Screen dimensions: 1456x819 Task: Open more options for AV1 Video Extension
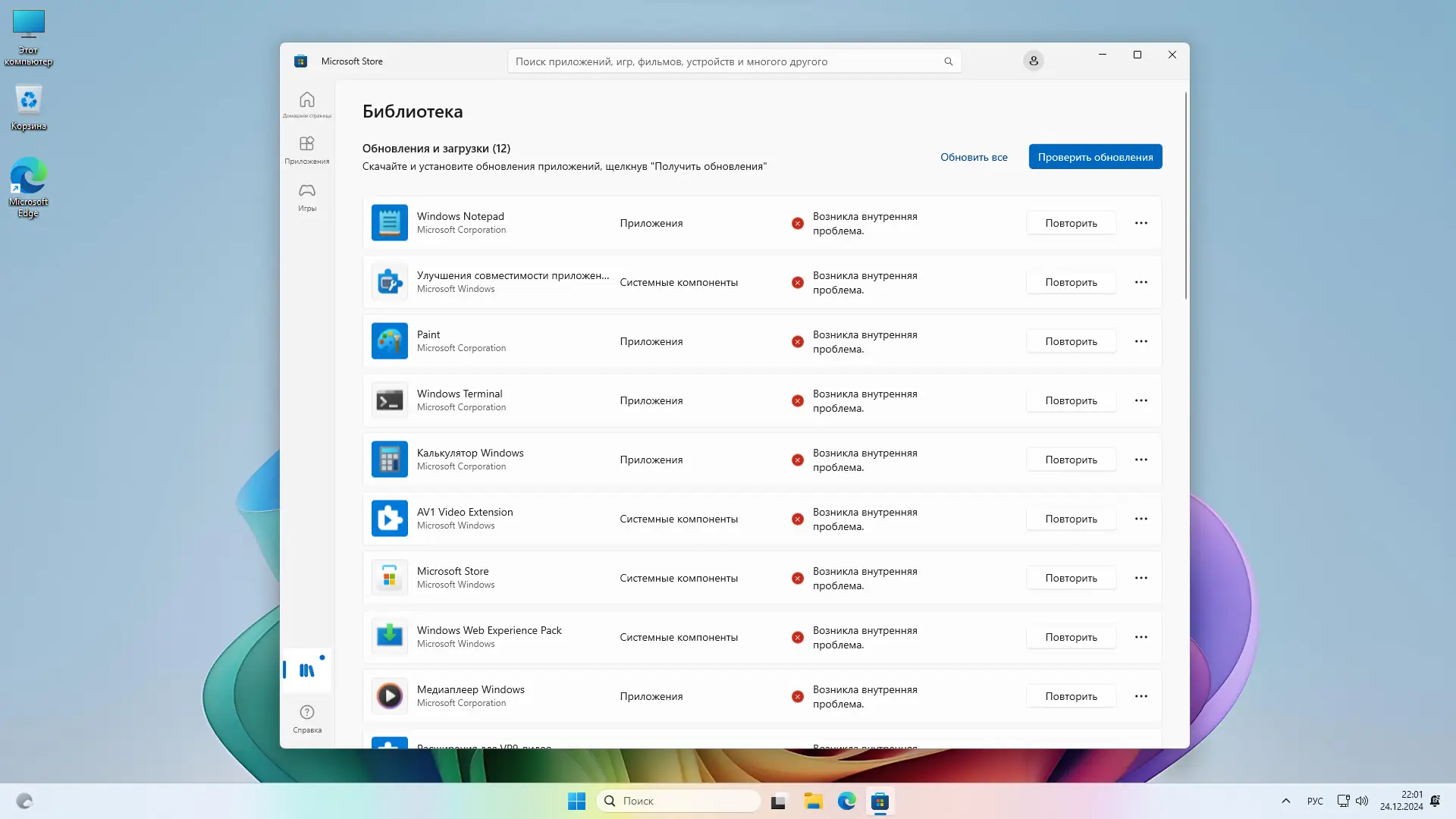[1141, 519]
